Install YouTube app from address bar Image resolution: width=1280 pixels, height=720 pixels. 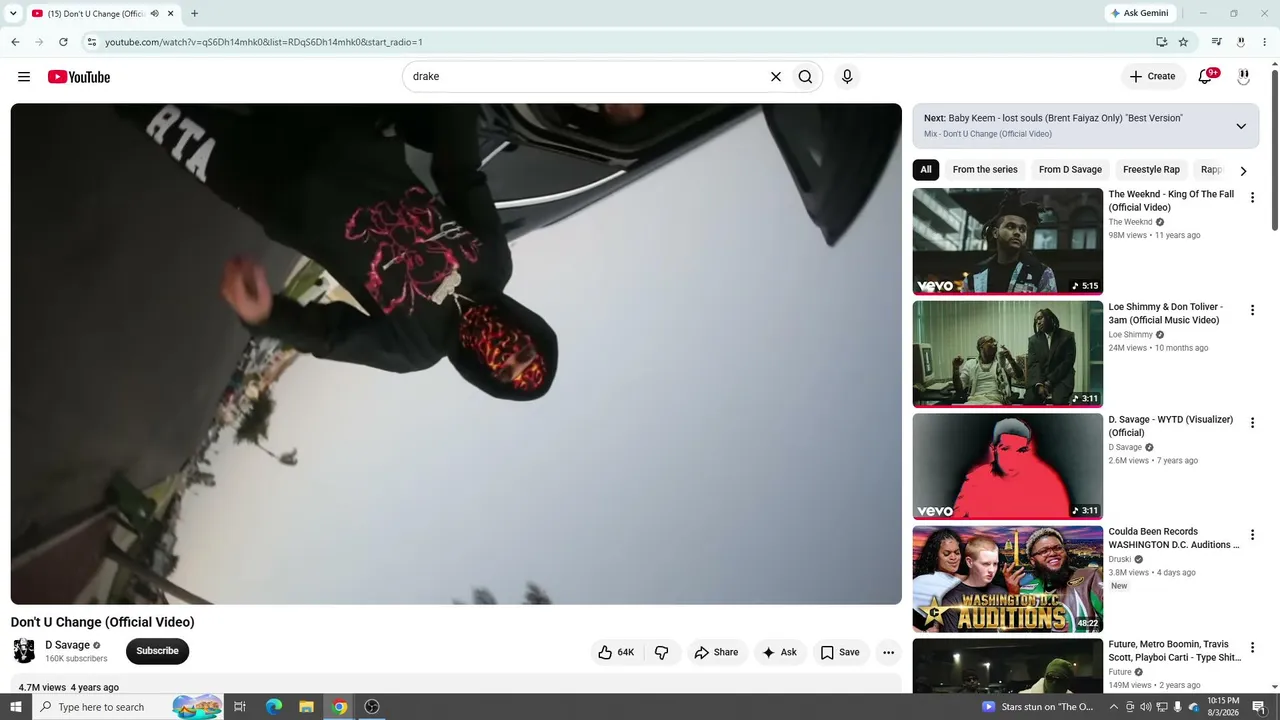click(x=1161, y=42)
